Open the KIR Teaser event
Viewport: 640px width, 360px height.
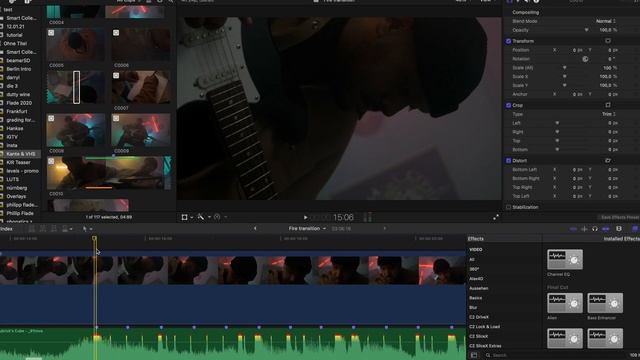click(x=18, y=162)
